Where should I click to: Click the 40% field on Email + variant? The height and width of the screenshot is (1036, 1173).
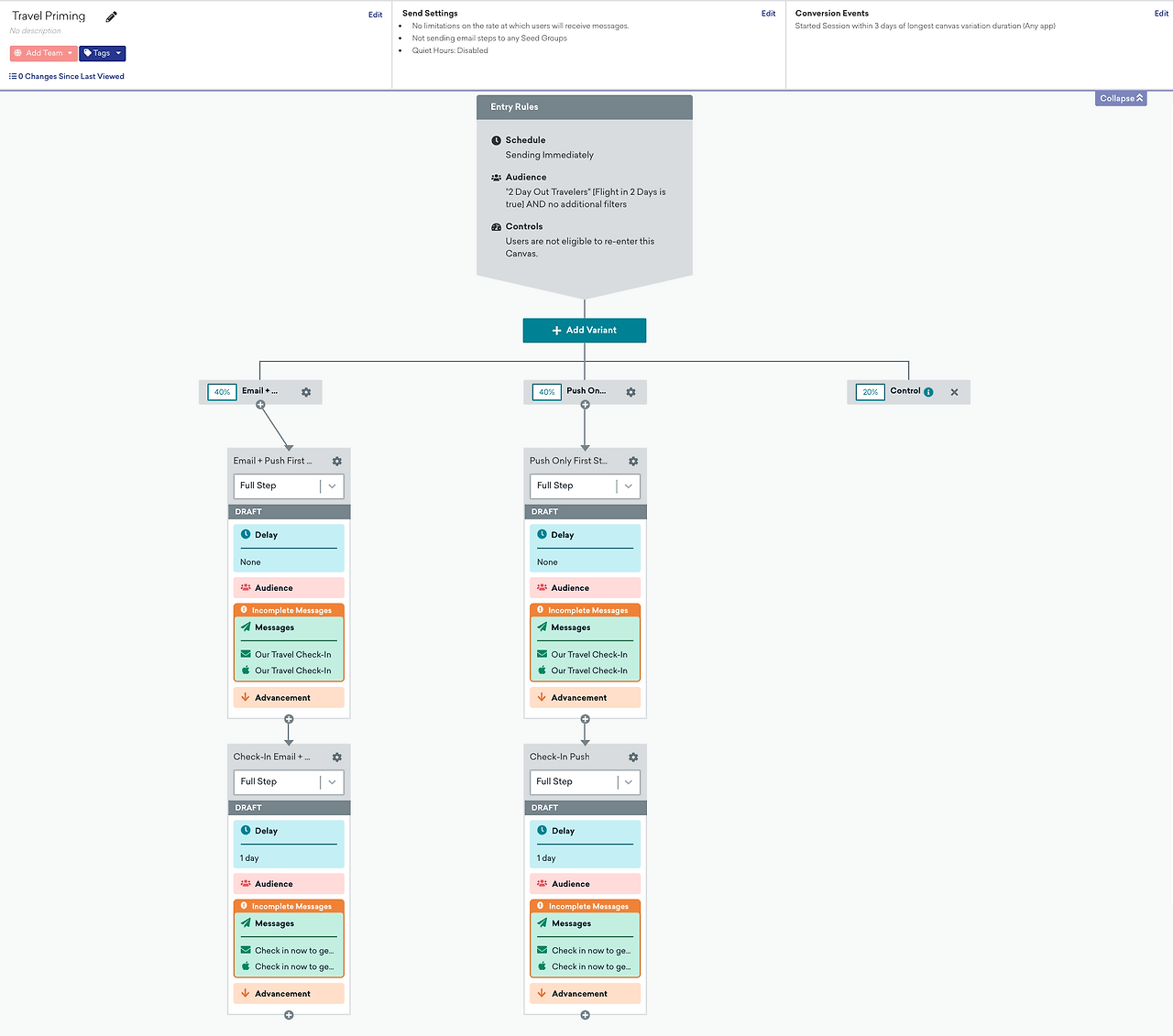click(x=222, y=392)
